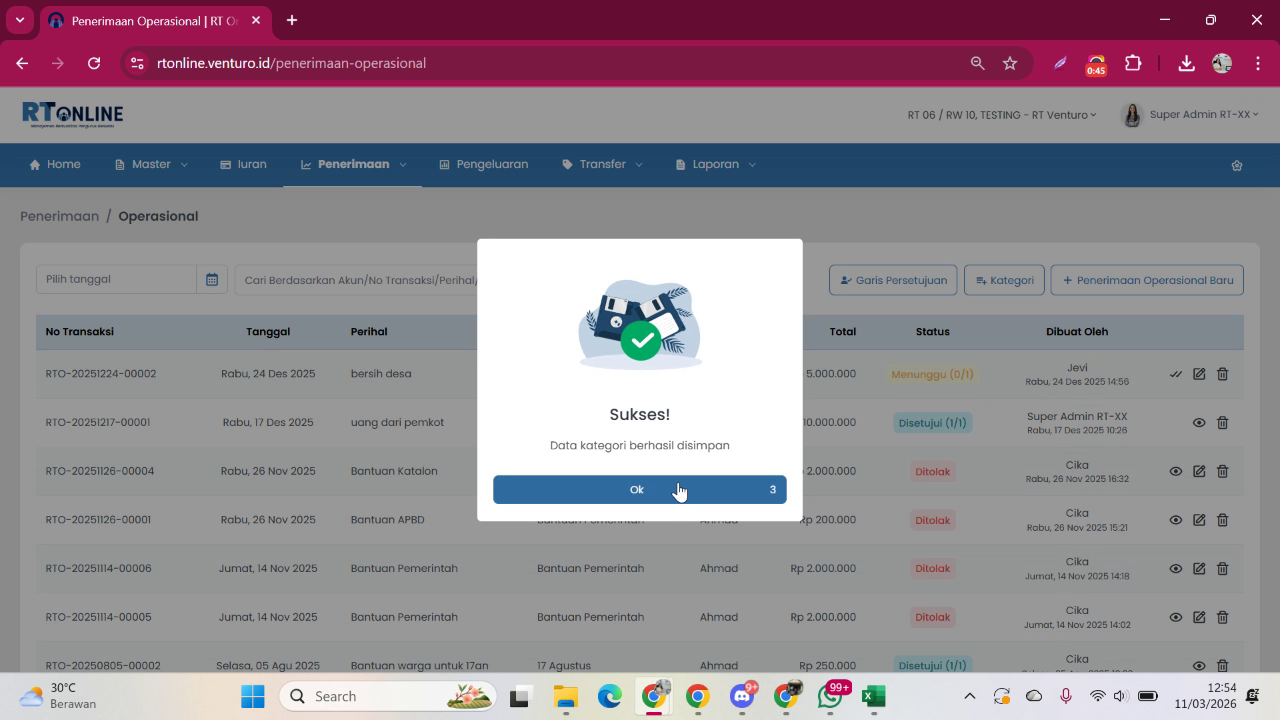This screenshot has width=1280, height=720.
Task: Go to Penerimaan breadcrumb link
Action: tap(59, 216)
